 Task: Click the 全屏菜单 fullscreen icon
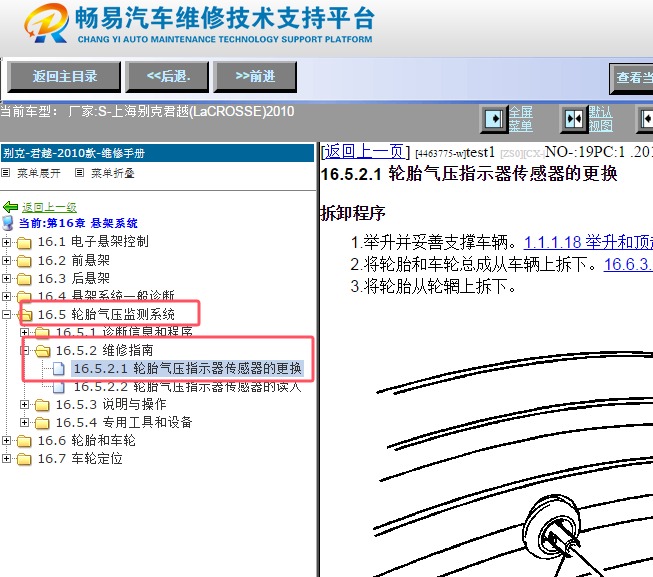[494, 119]
